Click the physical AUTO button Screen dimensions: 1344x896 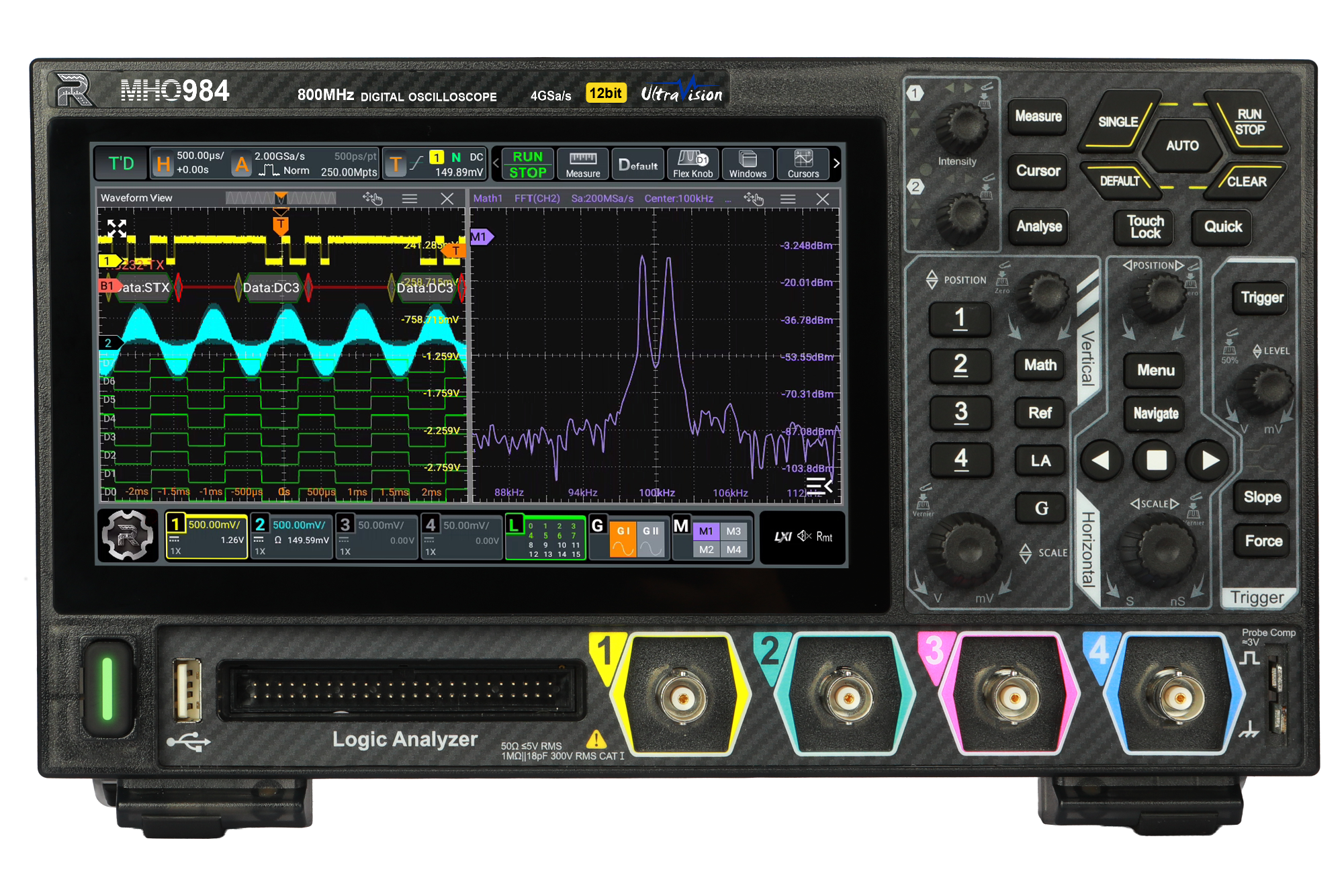pos(1182,145)
